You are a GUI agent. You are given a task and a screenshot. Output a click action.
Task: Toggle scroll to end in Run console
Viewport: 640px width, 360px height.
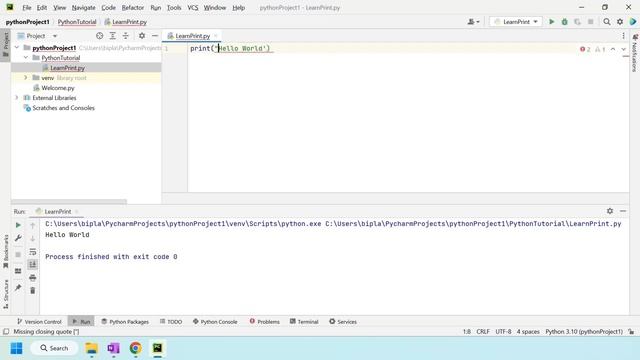tap(33, 264)
